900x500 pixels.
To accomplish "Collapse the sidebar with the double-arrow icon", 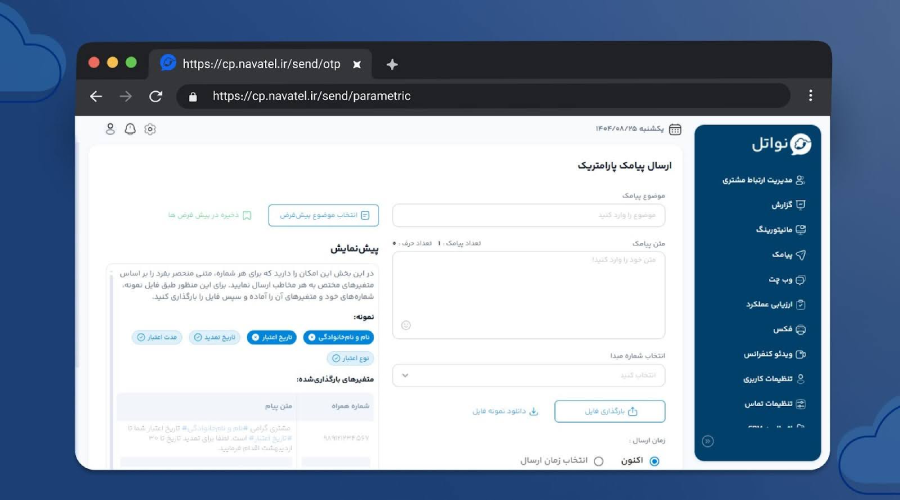I will pyautogui.click(x=708, y=441).
